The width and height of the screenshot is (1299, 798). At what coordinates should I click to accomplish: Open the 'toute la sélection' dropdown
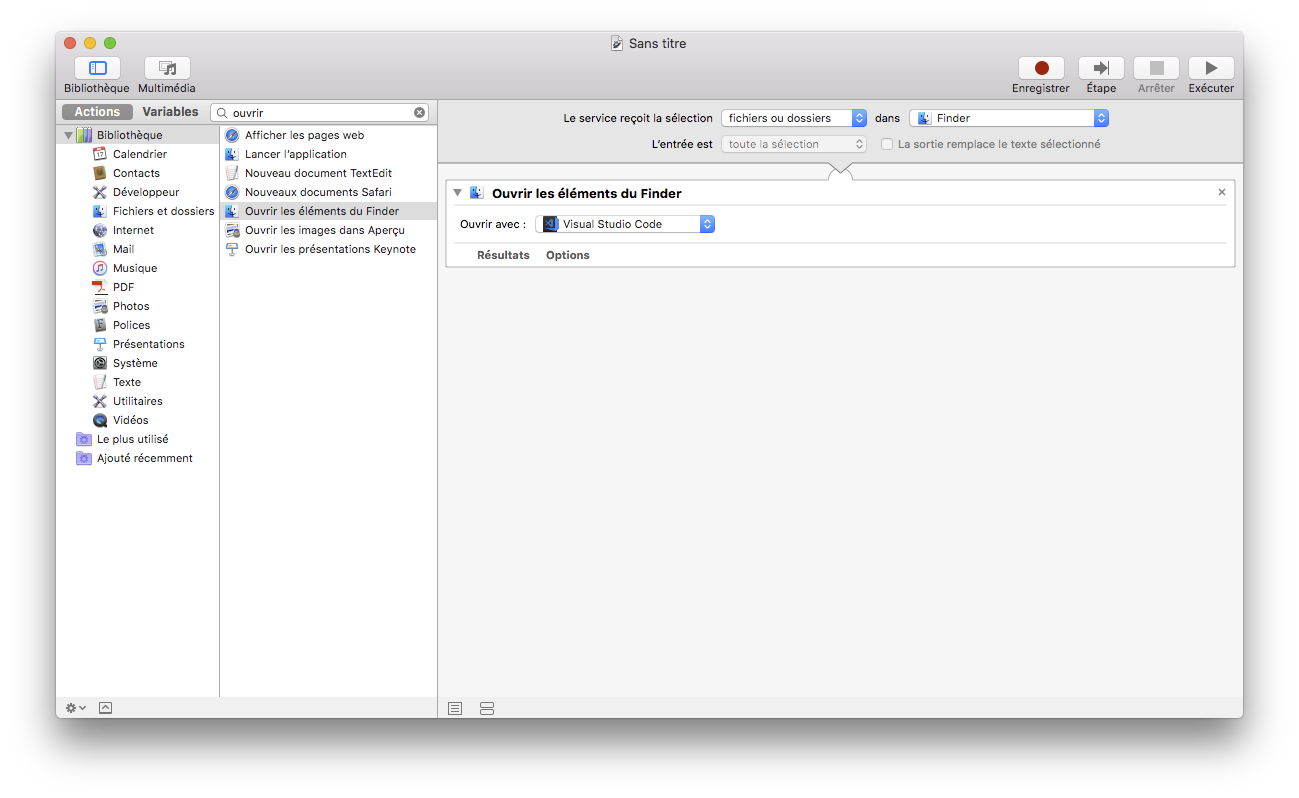pos(794,144)
